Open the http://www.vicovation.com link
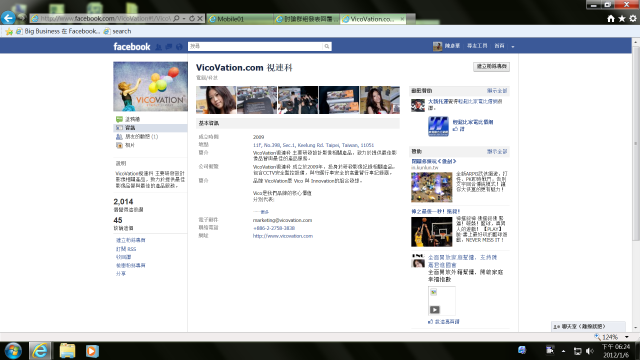Viewport: 640px width, 360px height. (x=282, y=236)
